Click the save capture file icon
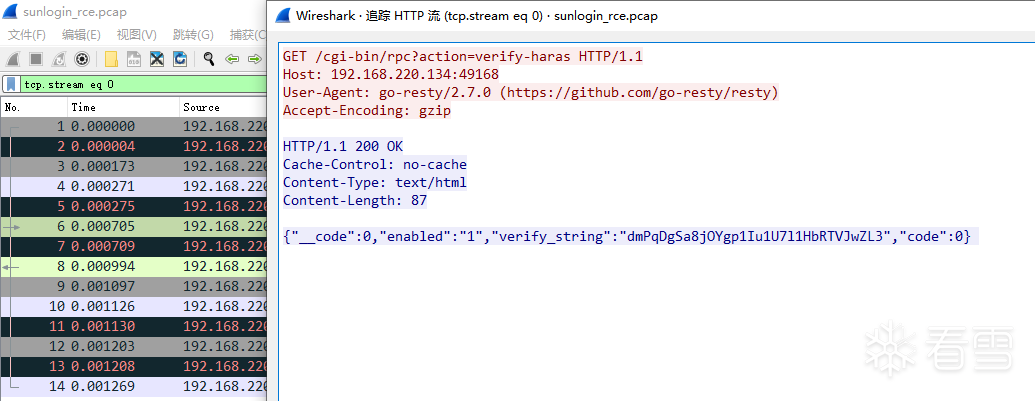 click(x=134, y=59)
